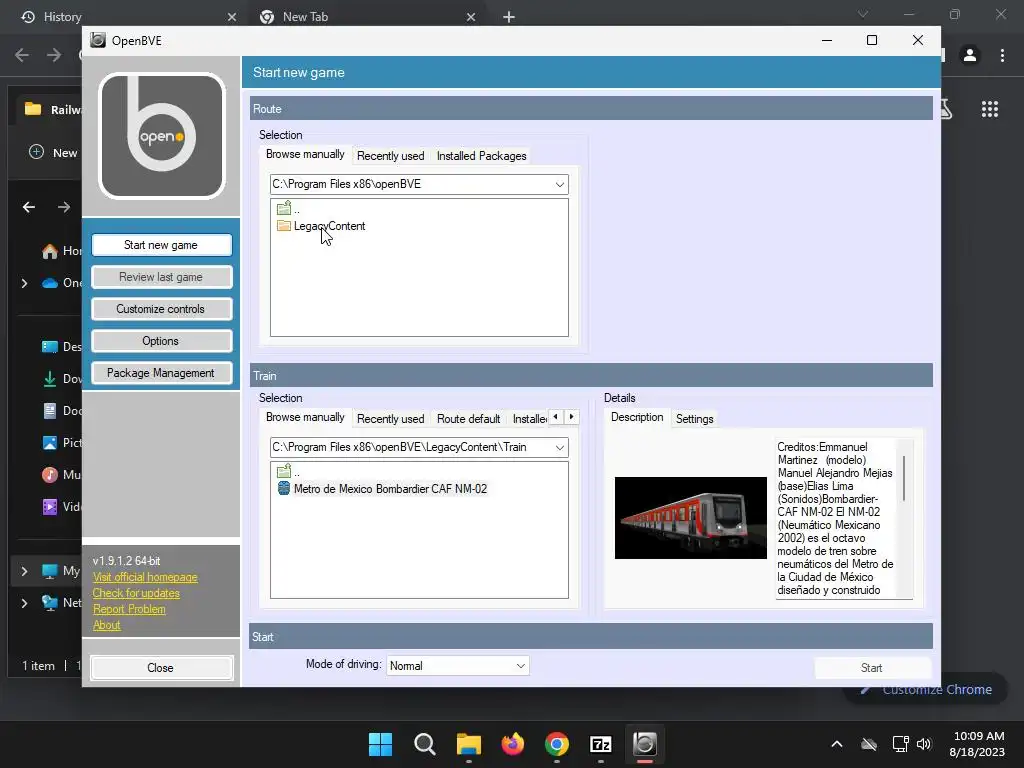The width and height of the screenshot is (1024, 768).
Task: Select Route Browse manually tab
Action: pos(305,154)
